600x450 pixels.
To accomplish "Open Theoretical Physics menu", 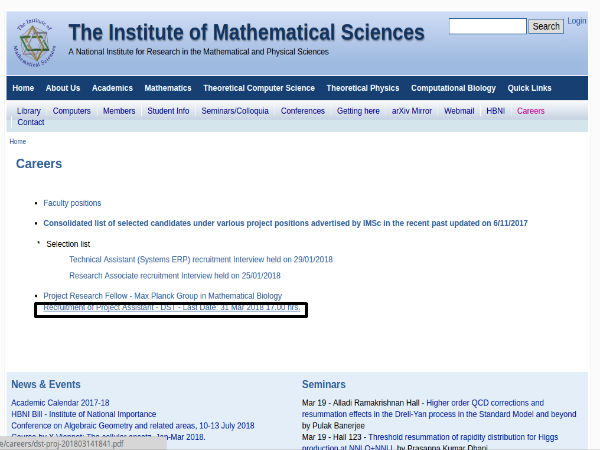I will (363, 88).
